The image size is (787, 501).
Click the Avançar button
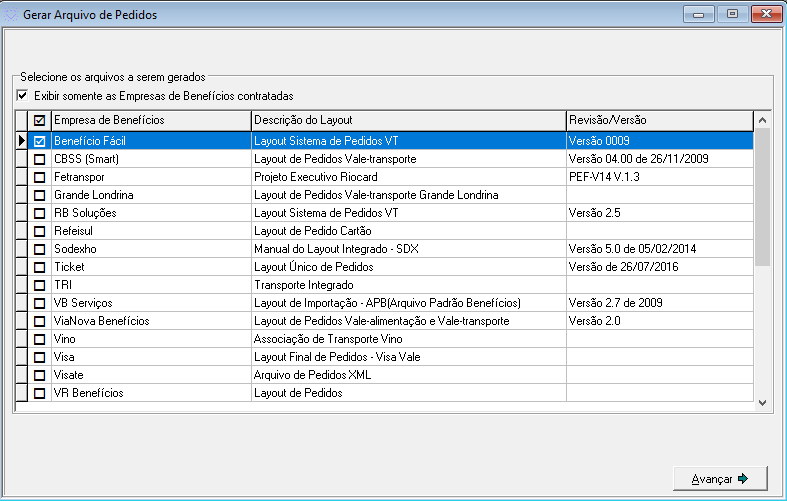[x=720, y=479]
